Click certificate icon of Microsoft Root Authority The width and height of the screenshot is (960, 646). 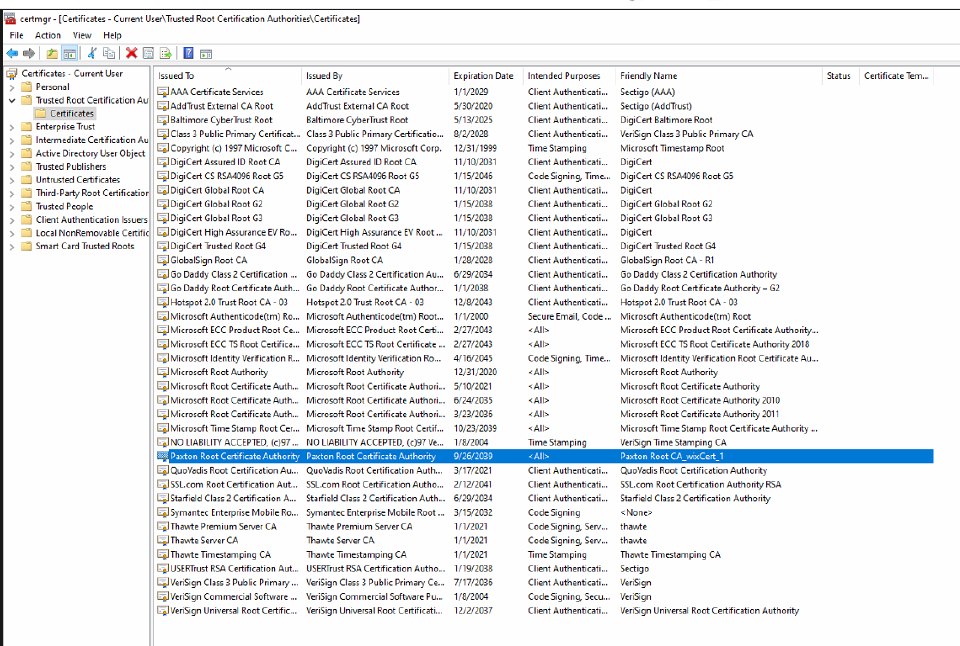(x=163, y=372)
